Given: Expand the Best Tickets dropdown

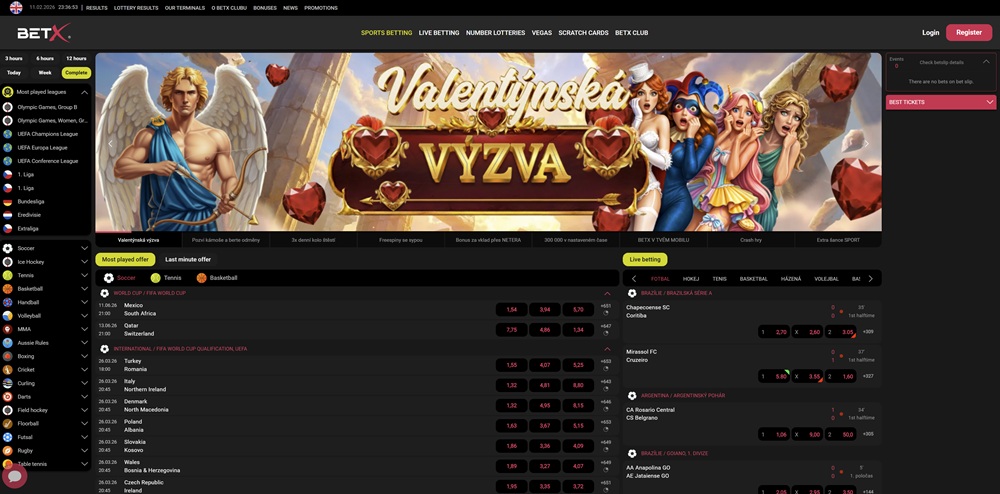Looking at the screenshot, I should point(990,102).
